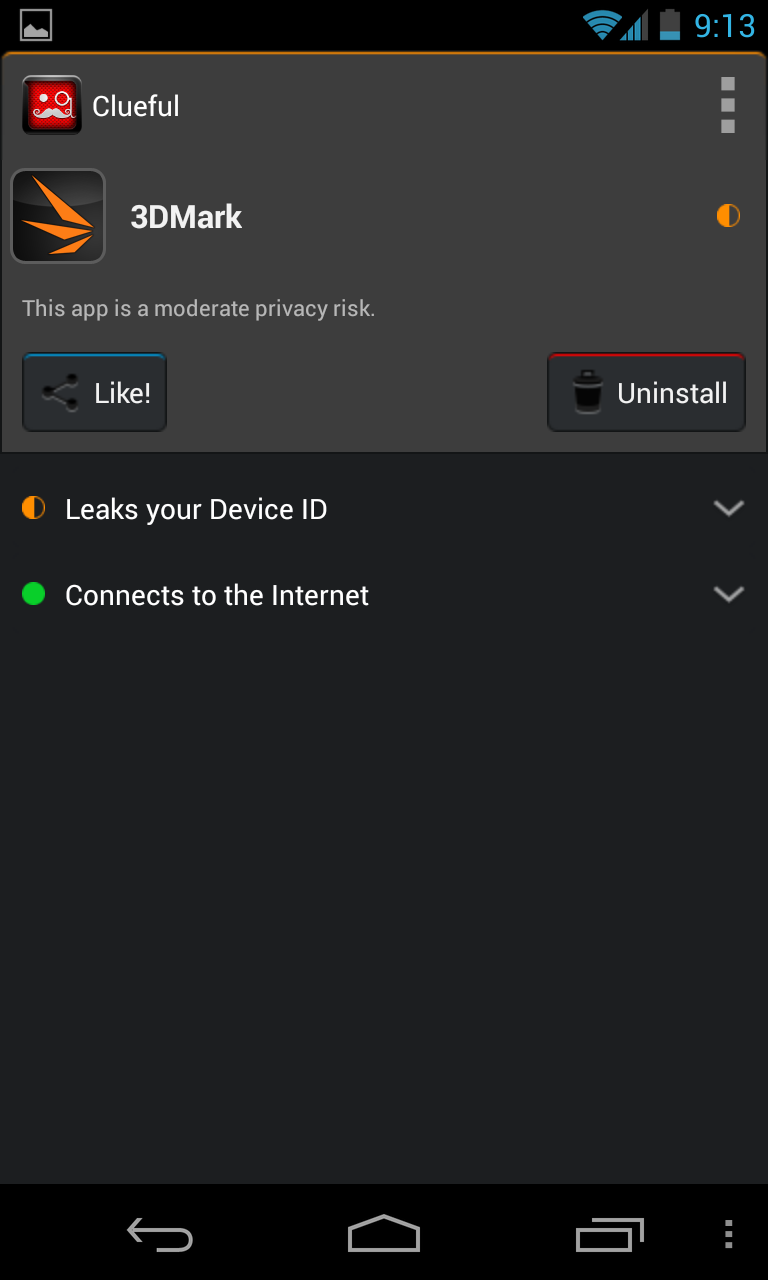Tap the navigation bar three-dot menu
The image size is (768, 1280).
click(728, 1235)
